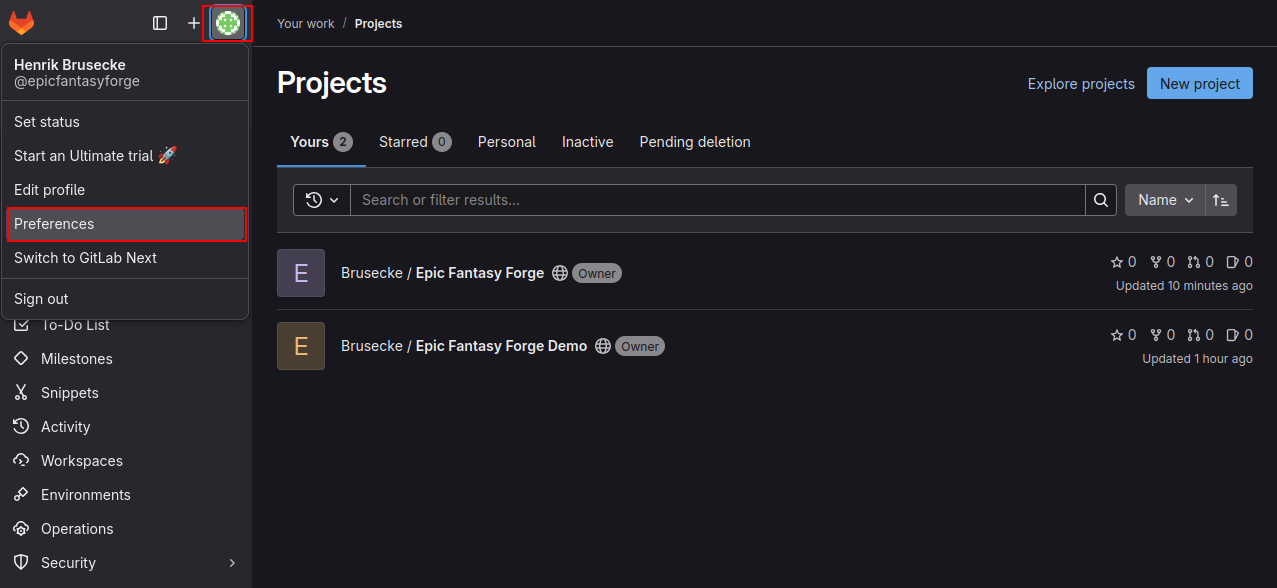This screenshot has width=1277, height=588.
Task: Click the globe icon beside Epic Fantasy Forge Demo
Action: 603,346
